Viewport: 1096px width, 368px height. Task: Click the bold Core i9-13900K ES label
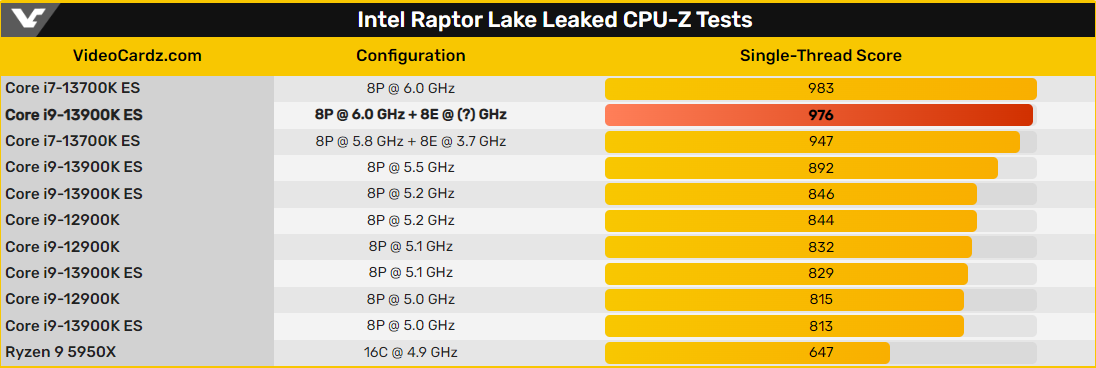[x=73, y=115]
